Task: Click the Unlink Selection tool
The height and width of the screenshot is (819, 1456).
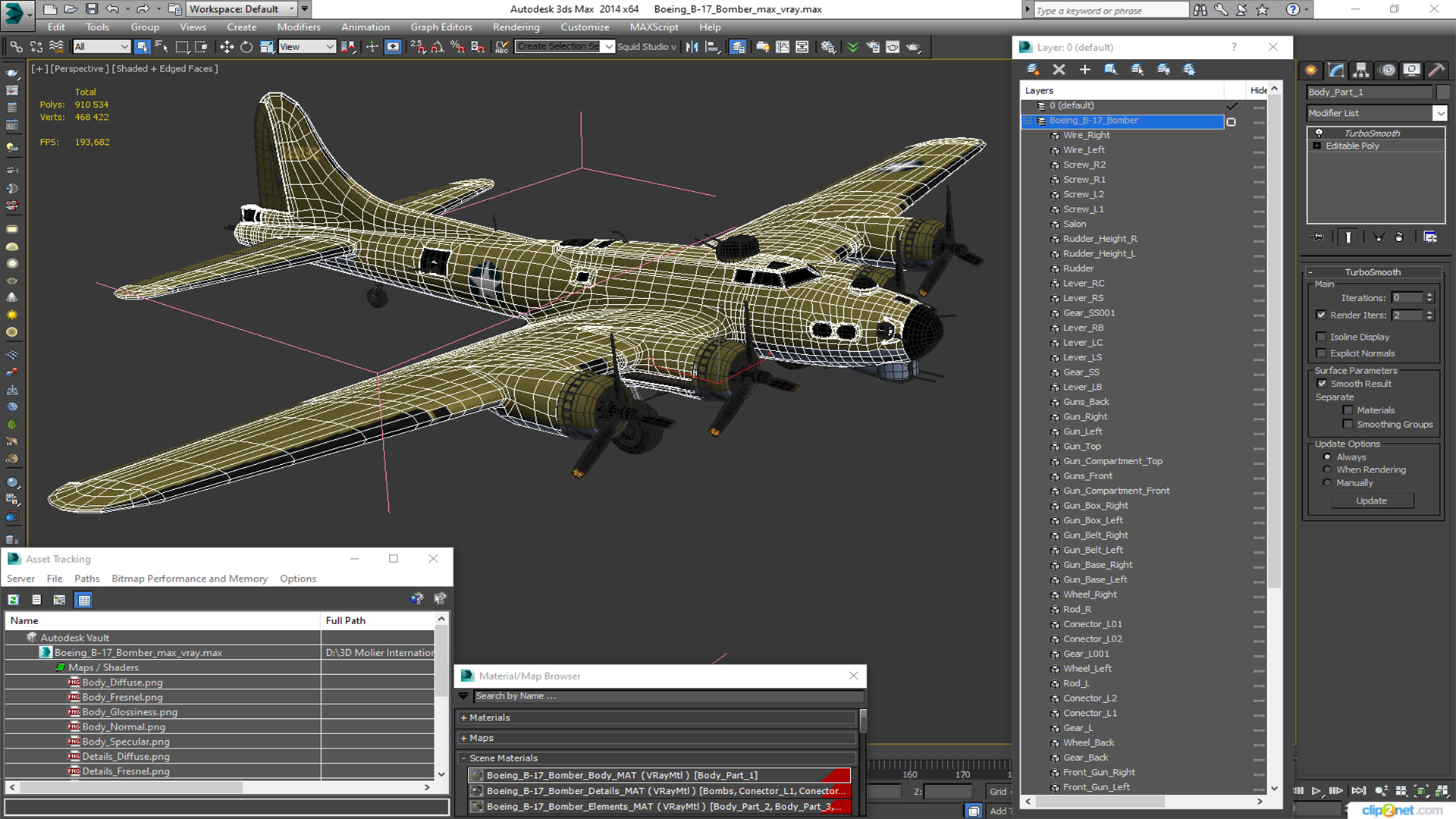Action: pos(36,47)
